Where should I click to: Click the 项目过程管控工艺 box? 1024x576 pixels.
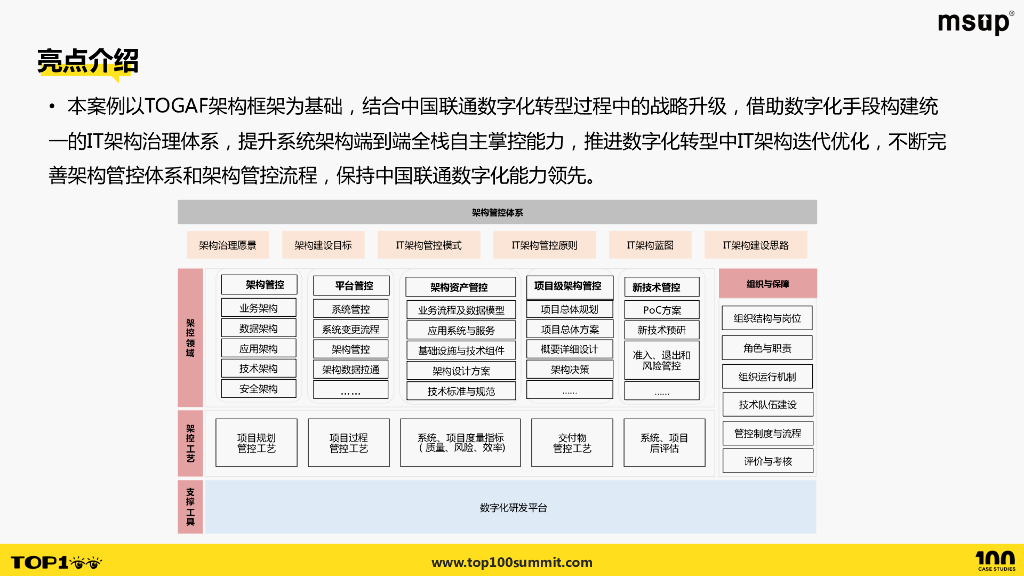[349, 443]
